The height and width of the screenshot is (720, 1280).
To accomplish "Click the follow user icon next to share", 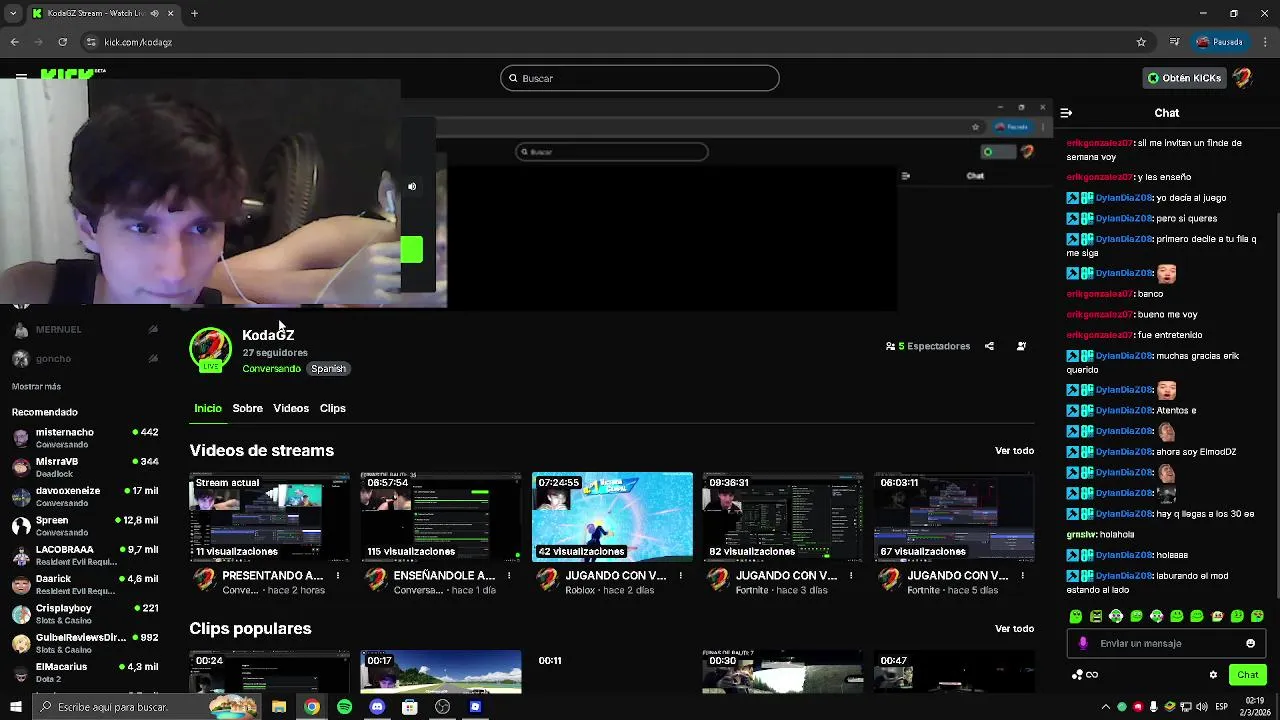I will click(x=1021, y=346).
